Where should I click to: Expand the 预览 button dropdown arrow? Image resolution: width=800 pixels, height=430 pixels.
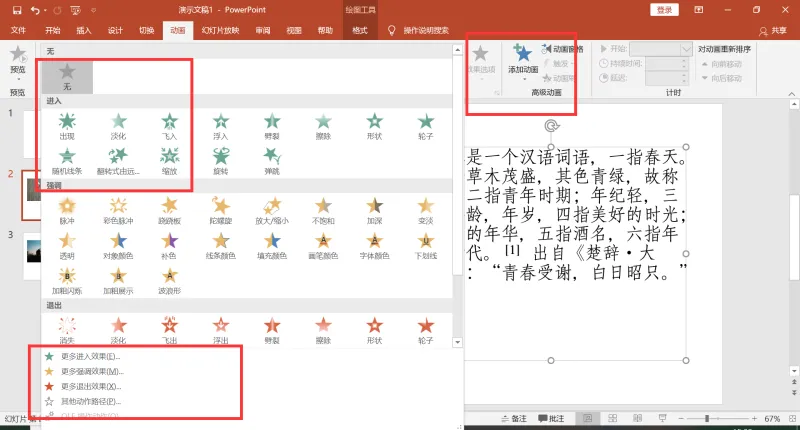(18, 79)
